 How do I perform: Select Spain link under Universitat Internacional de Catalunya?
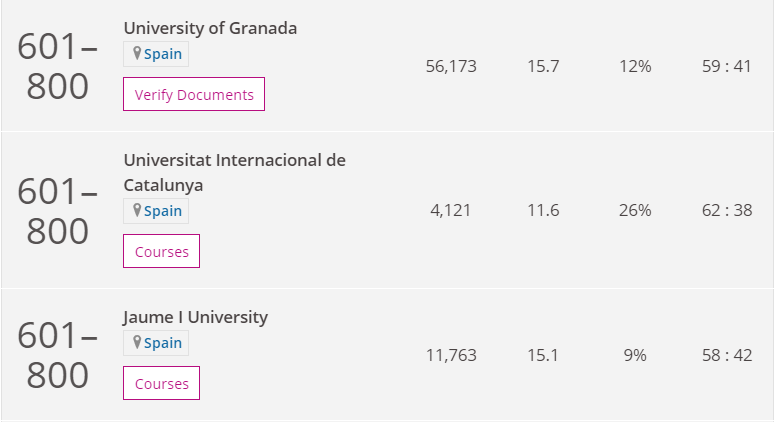coord(163,211)
